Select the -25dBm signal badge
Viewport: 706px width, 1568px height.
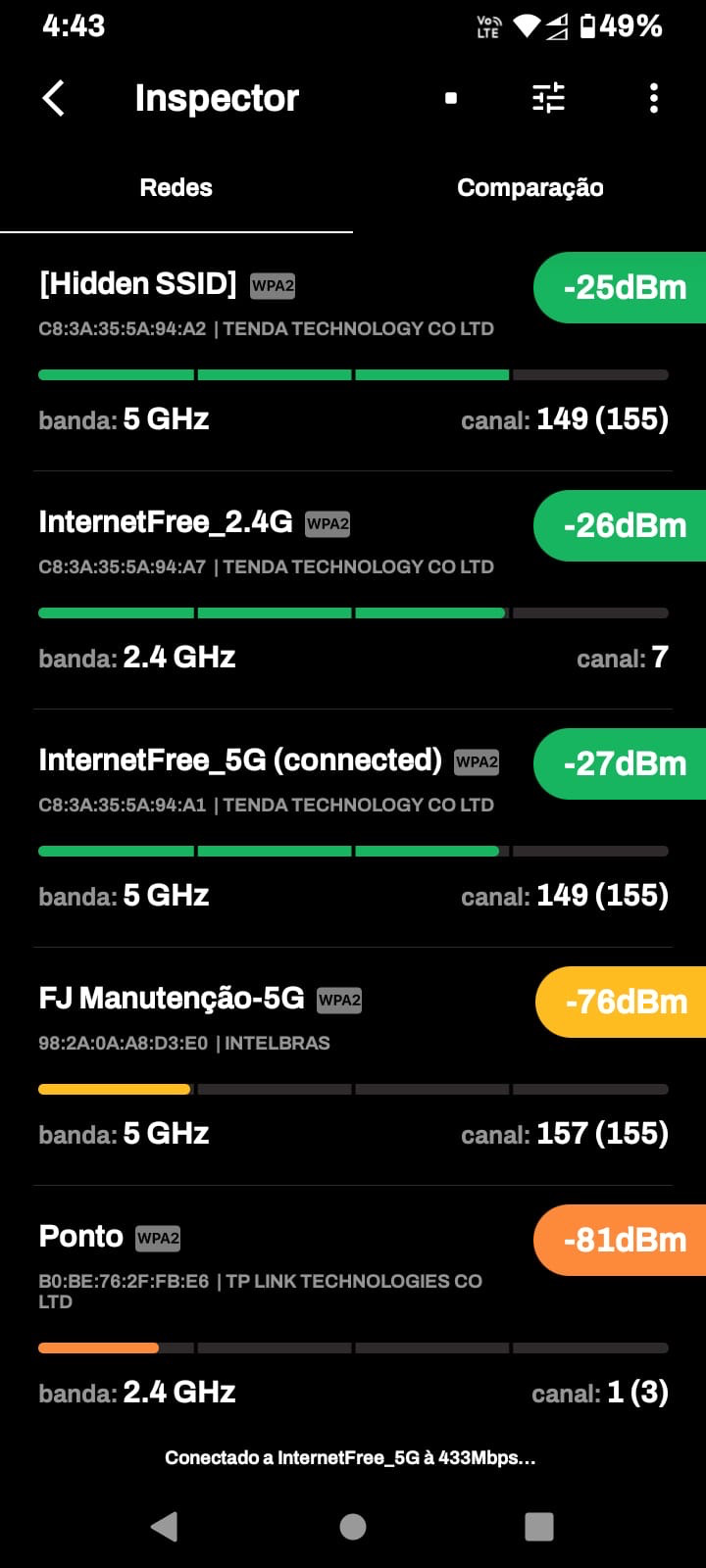pyautogui.click(x=624, y=287)
